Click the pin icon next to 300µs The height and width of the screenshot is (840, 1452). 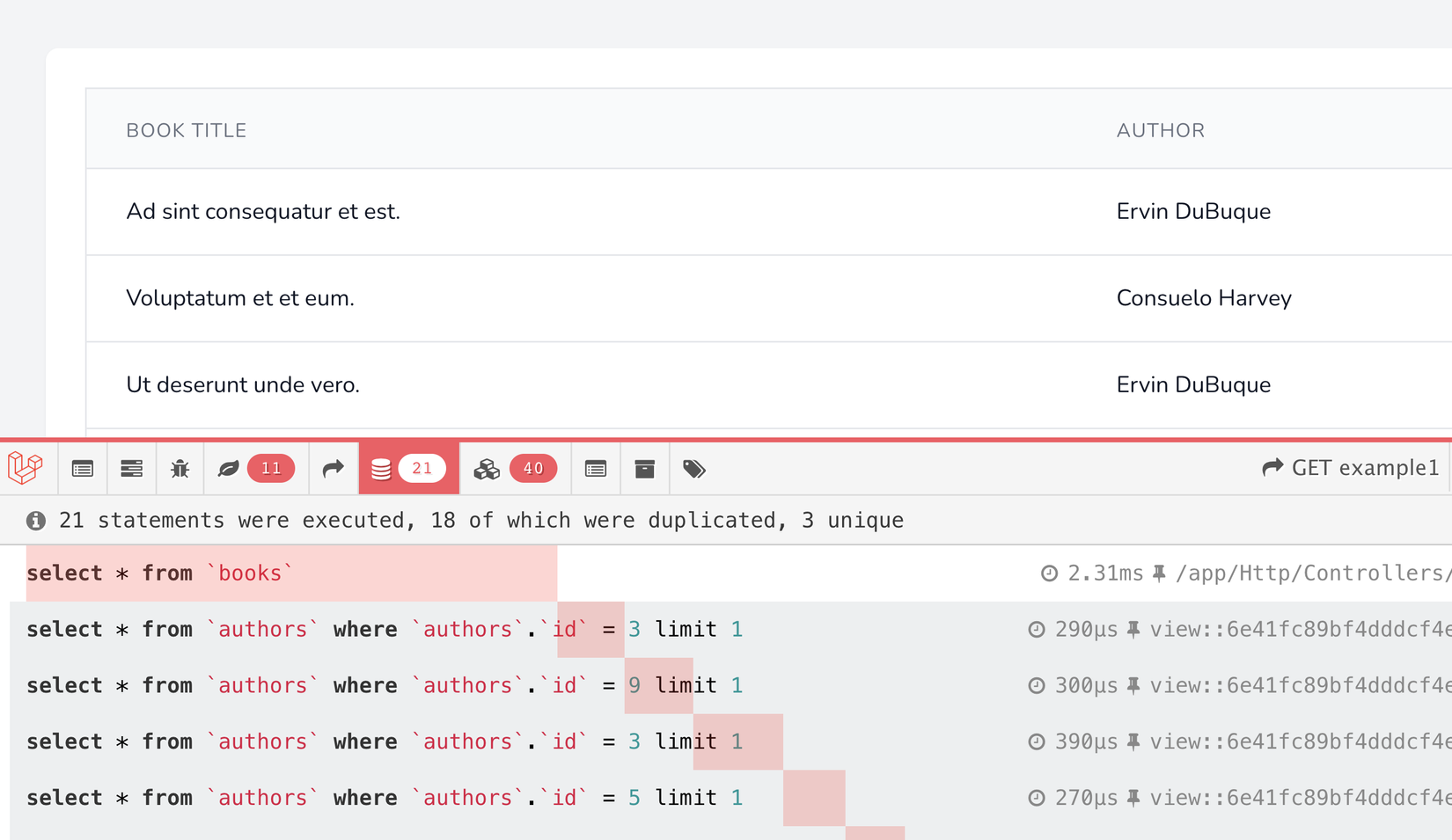point(1134,686)
